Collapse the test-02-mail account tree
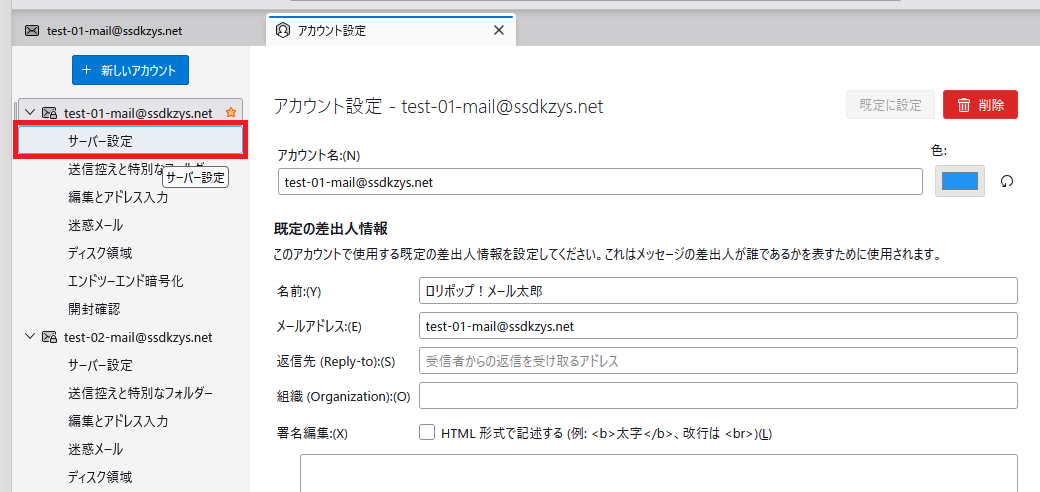Screen dimensions: 1040x492 (x=29, y=337)
